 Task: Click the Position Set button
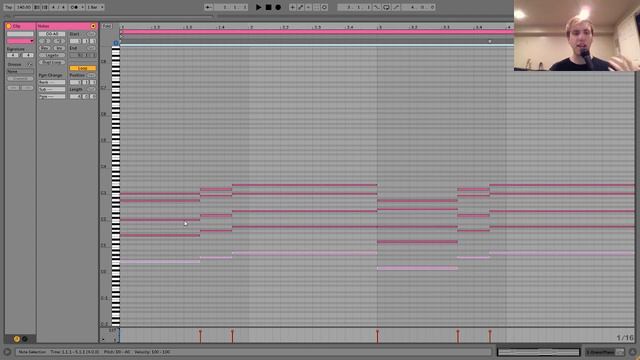click(91, 75)
